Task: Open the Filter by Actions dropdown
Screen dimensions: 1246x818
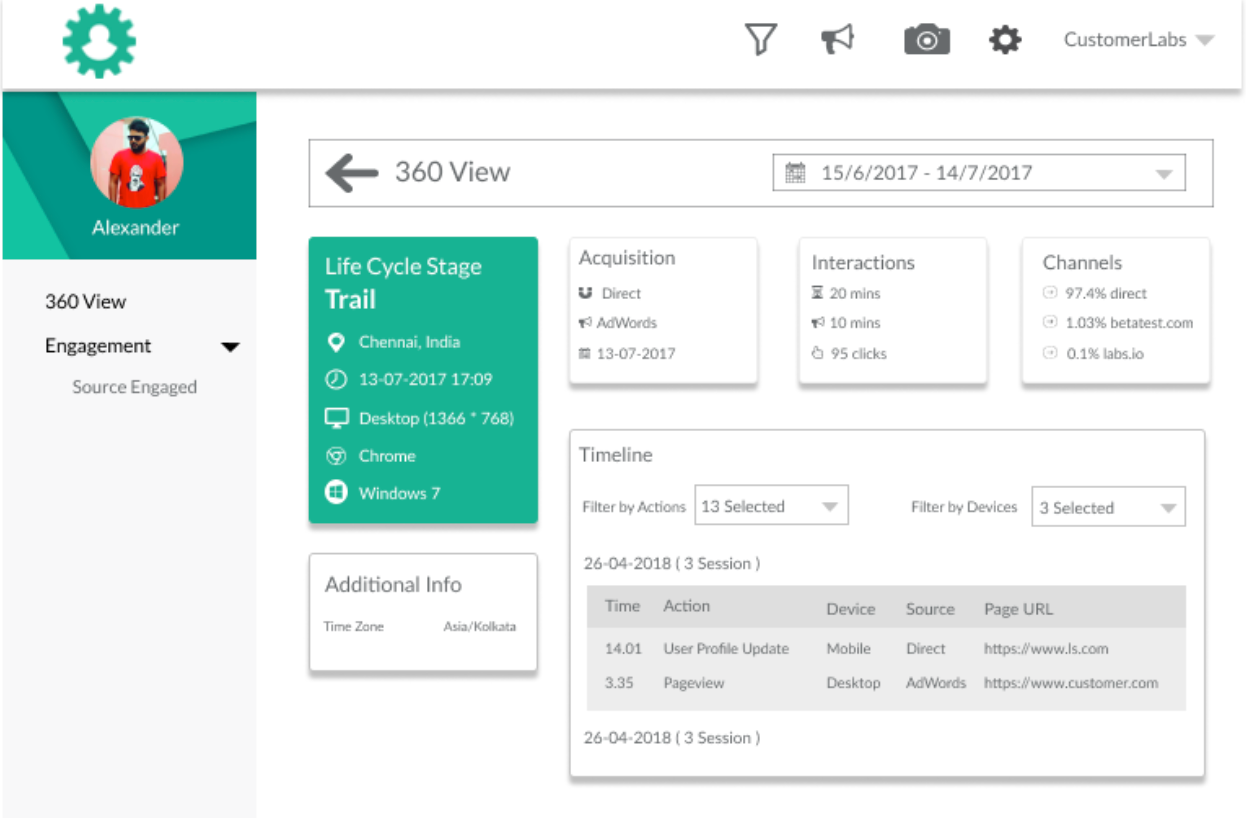Action: (x=771, y=507)
